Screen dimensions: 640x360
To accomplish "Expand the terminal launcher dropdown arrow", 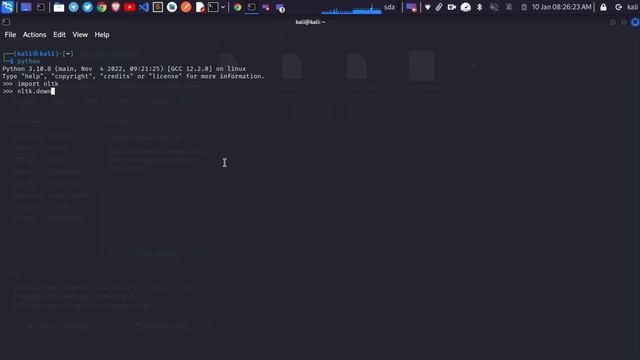I will point(223,7).
